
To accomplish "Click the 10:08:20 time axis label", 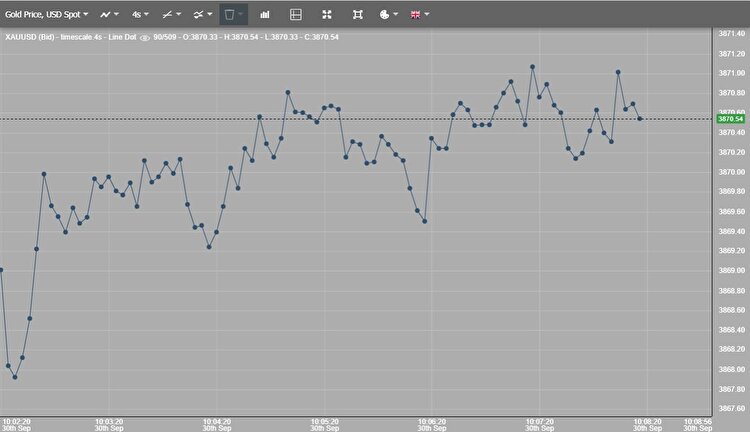I will point(647,421).
